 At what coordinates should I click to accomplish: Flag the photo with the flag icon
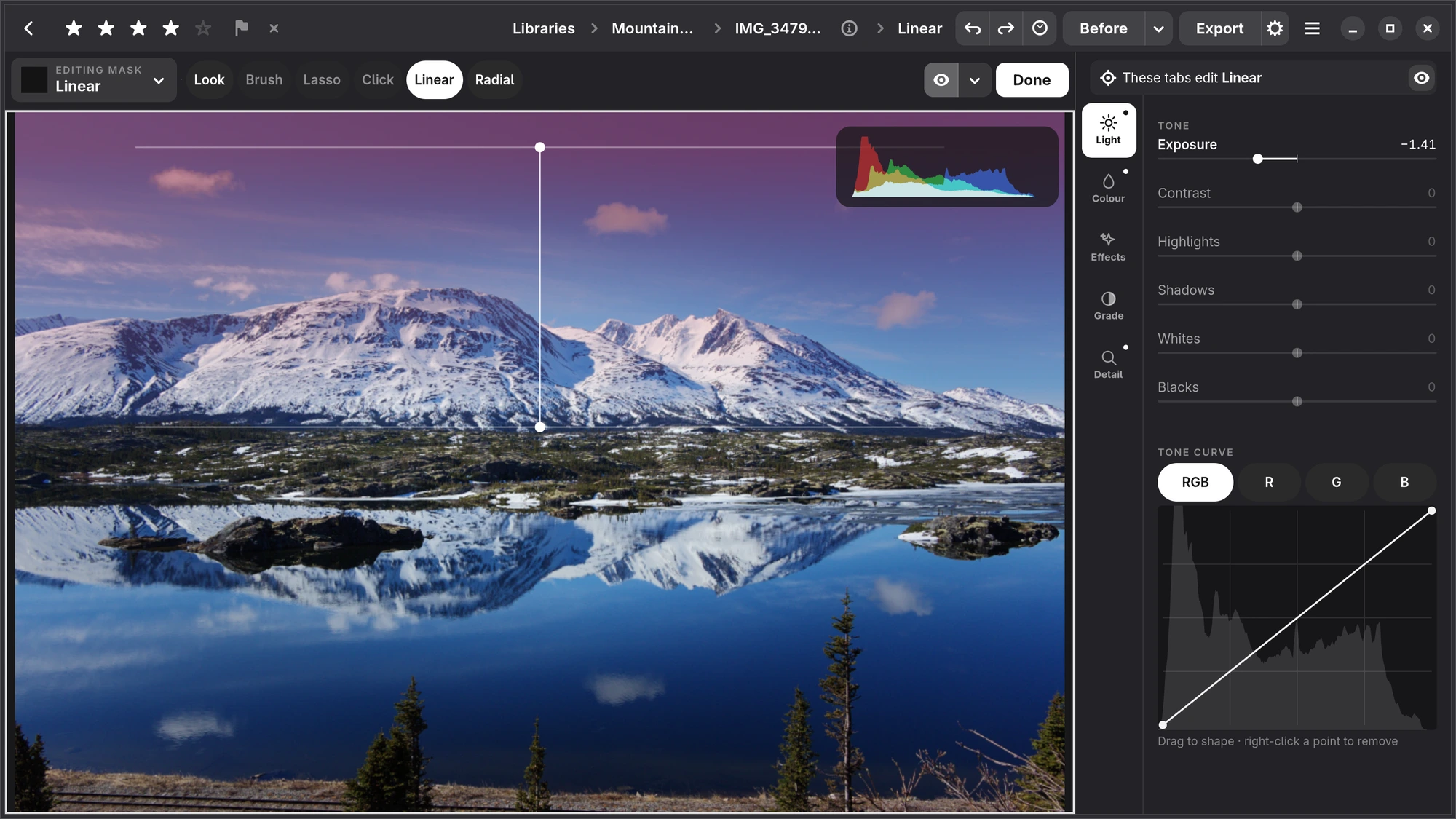[241, 28]
